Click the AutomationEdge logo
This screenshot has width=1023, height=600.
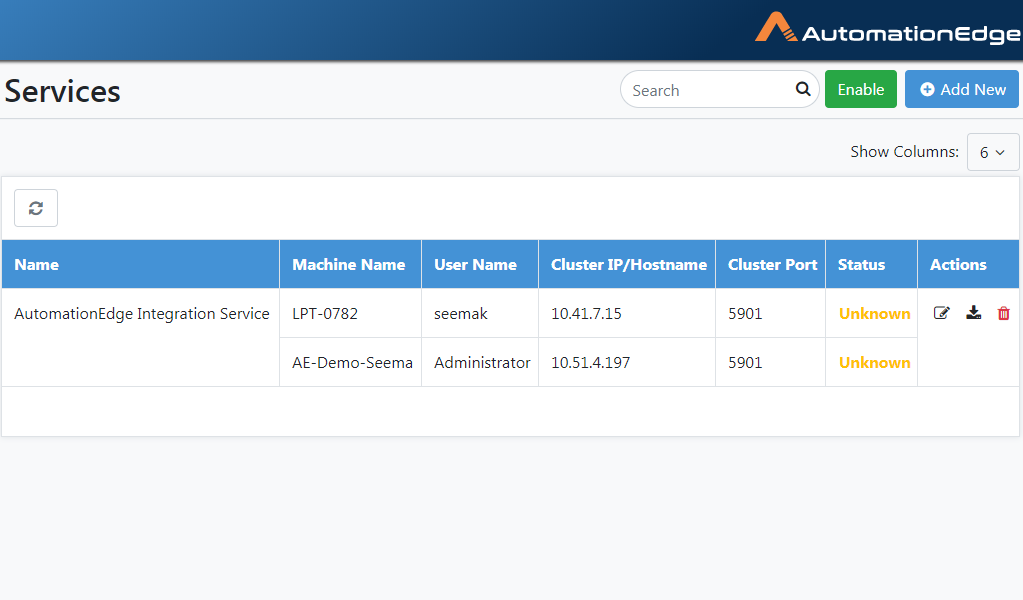[888, 29]
